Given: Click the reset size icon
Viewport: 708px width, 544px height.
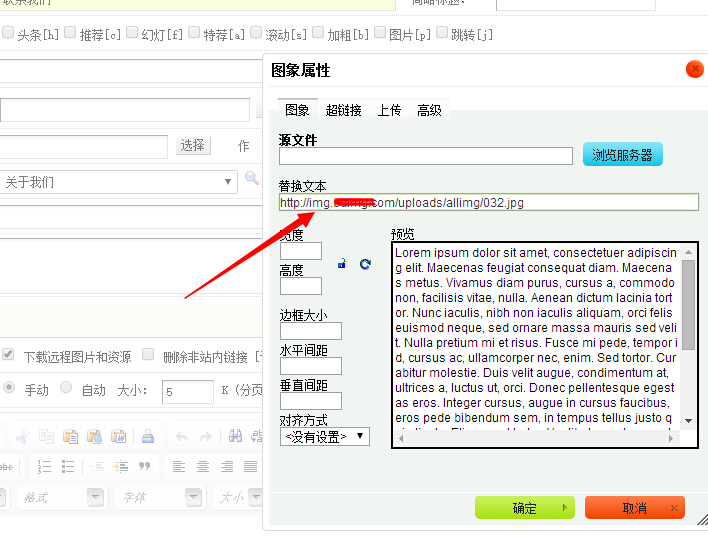Looking at the screenshot, I should [x=365, y=264].
